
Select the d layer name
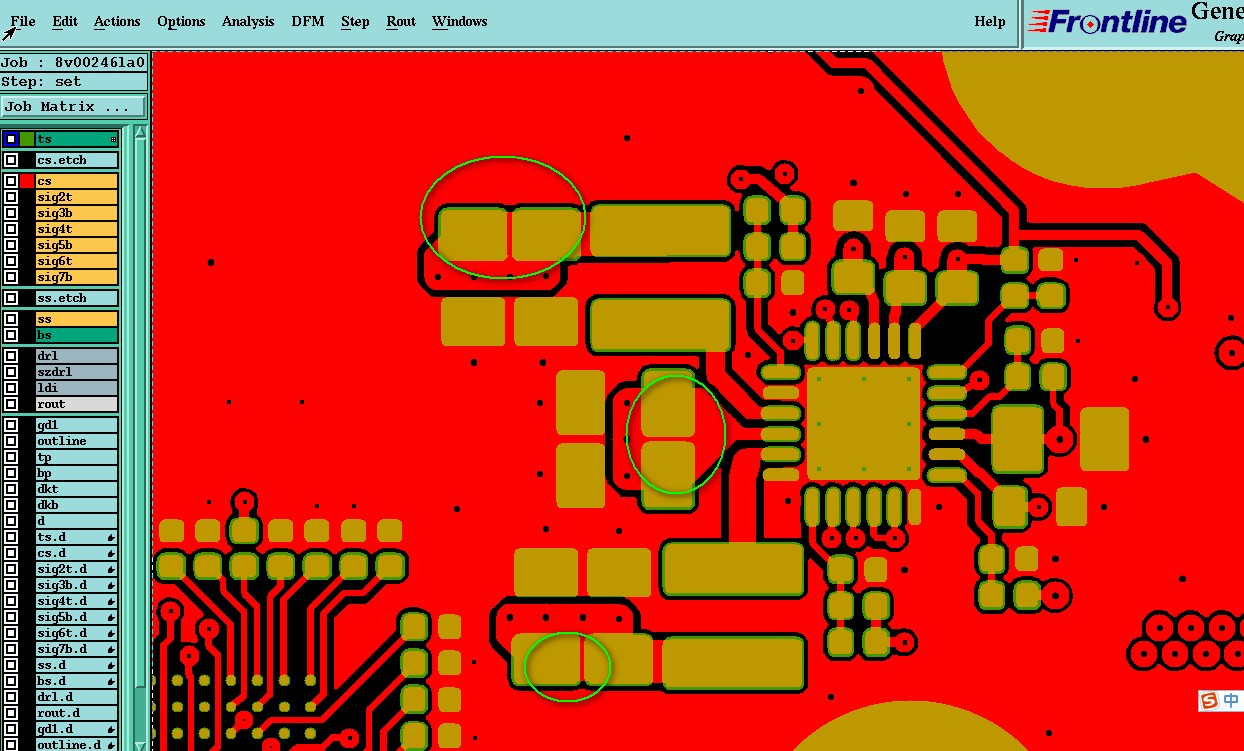(x=77, y=521)
